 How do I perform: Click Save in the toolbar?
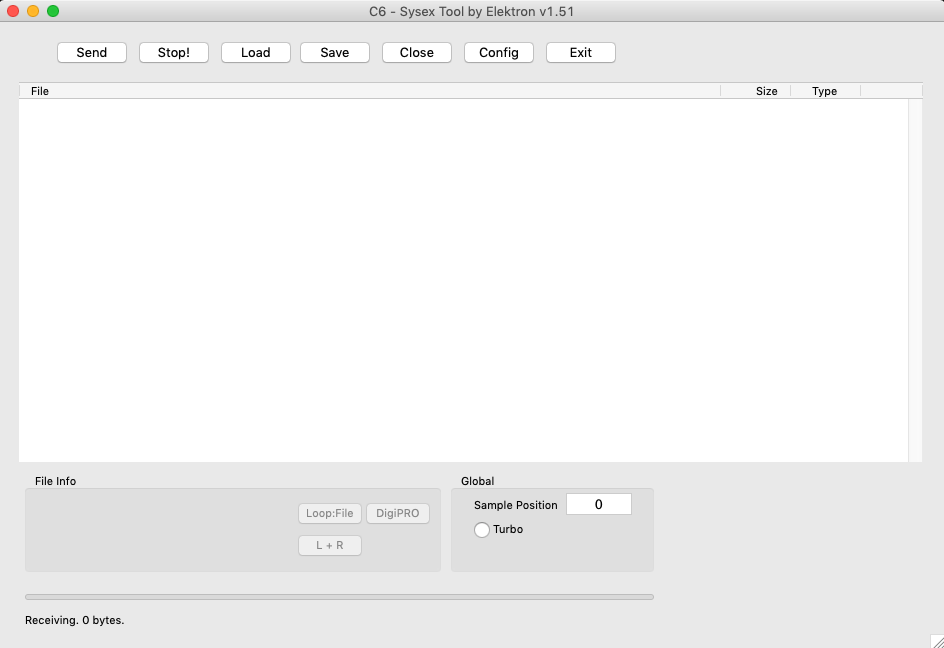(335, 52)
